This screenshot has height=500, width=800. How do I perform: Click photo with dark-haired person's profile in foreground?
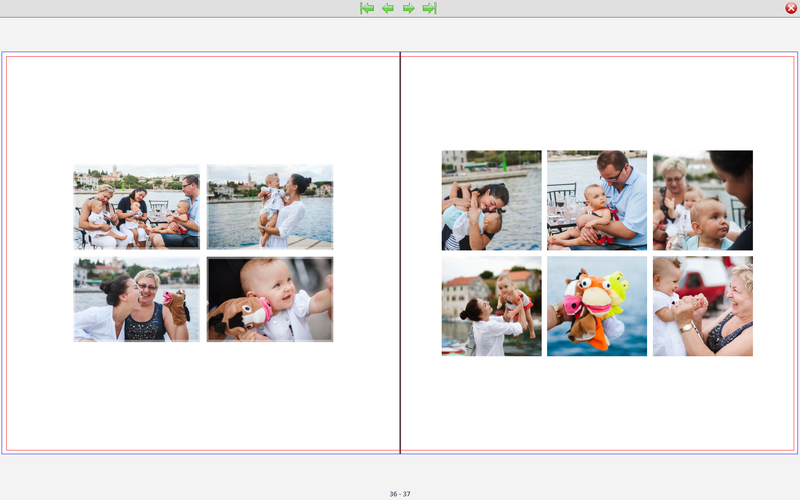[x=702, y=200]
